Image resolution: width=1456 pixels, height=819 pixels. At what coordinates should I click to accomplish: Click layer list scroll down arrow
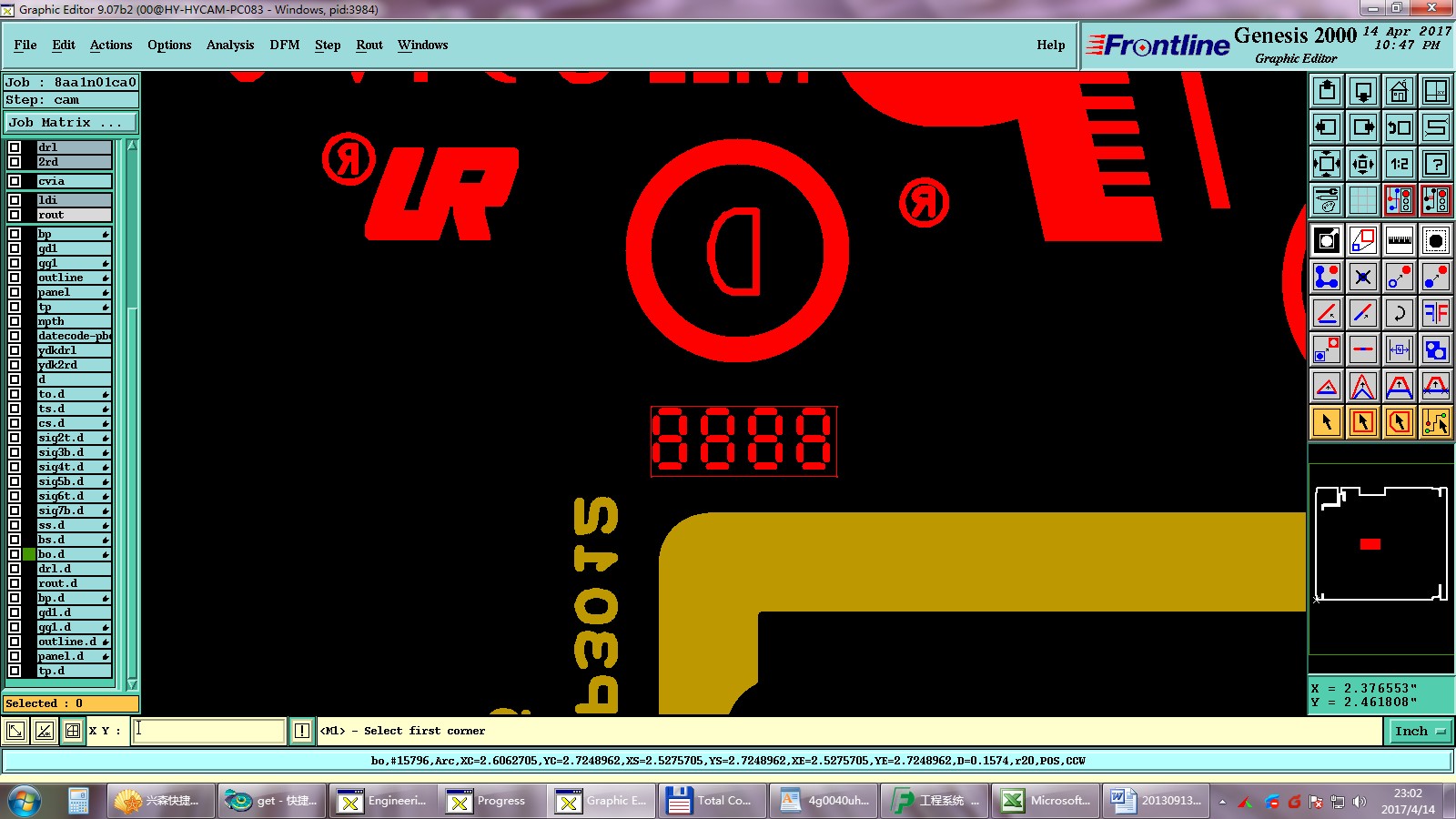pyautogui.click(x=132, y=684)
